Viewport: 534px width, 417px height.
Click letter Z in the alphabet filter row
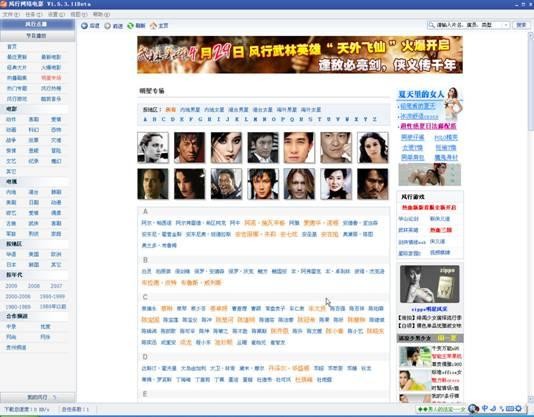click(x=375, y=120)
